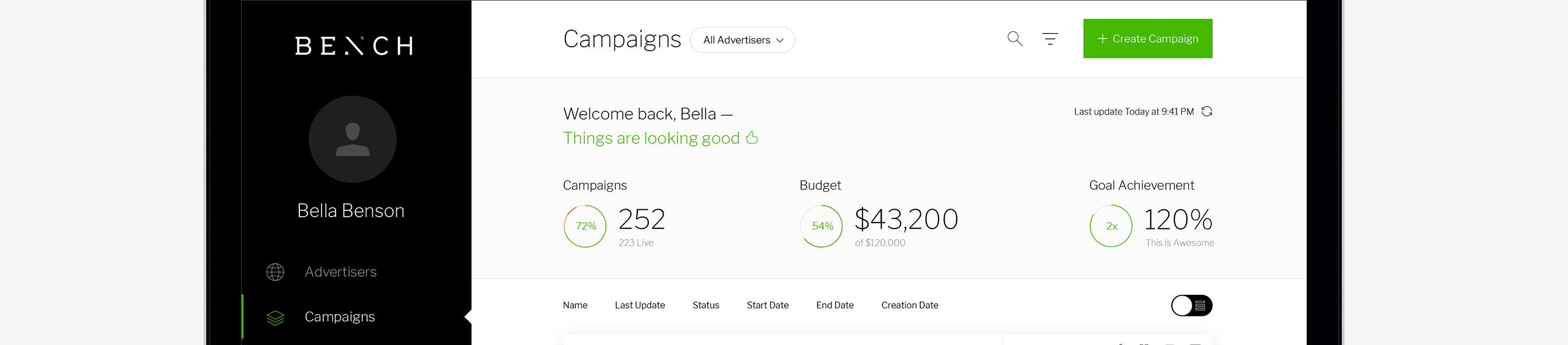Expand the chevron beside All Advertisers

point(780,41)
